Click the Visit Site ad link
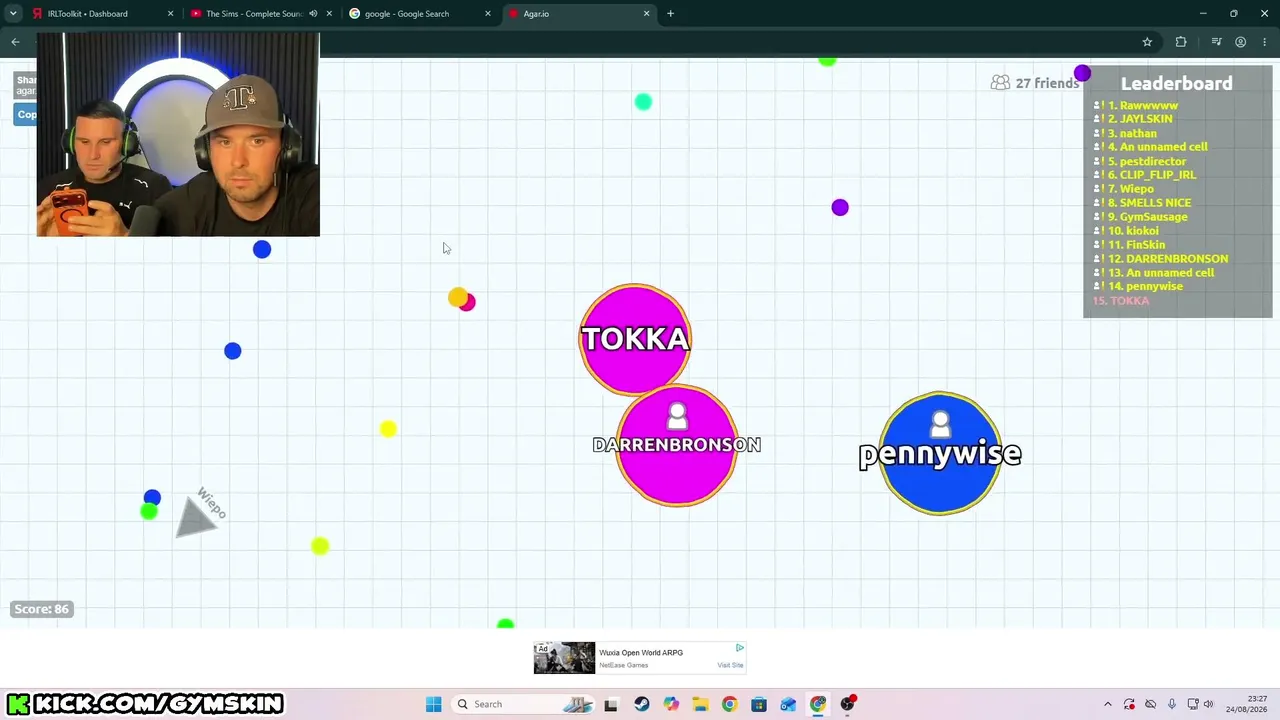The image size is (1280, 720). [730, 665]
